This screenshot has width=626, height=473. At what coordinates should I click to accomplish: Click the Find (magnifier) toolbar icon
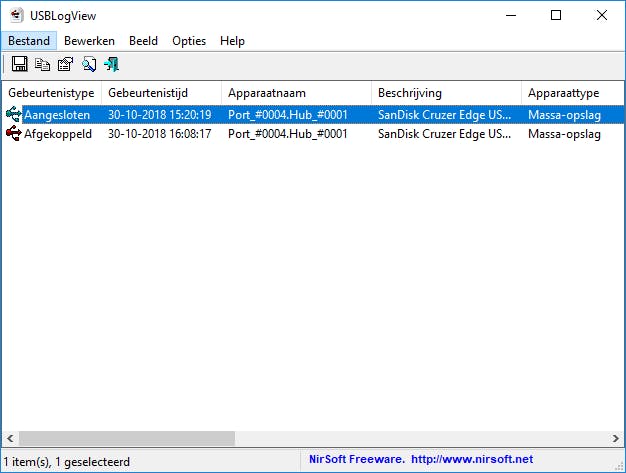[88, 65]
